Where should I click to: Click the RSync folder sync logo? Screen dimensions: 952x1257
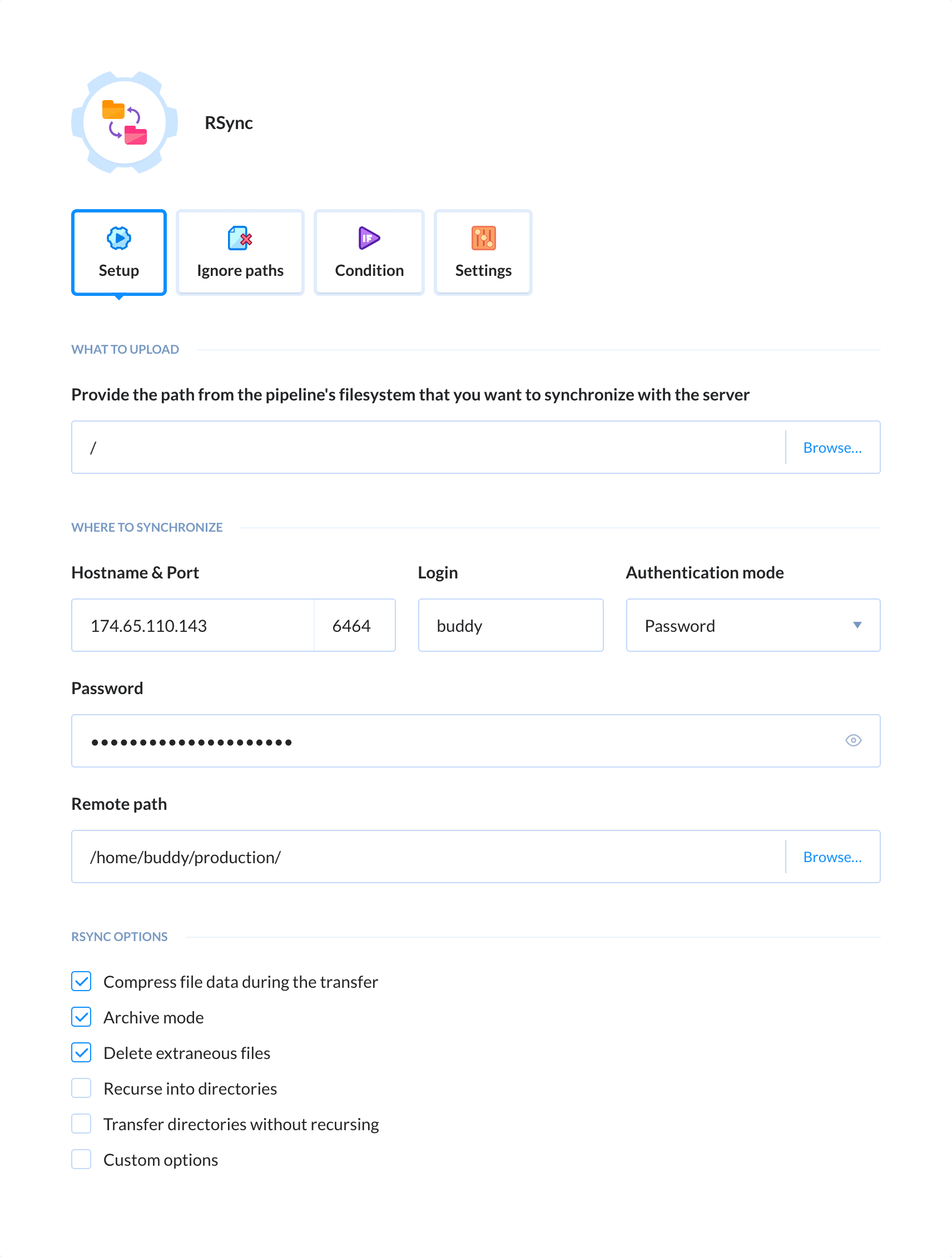tap(125, 123)
